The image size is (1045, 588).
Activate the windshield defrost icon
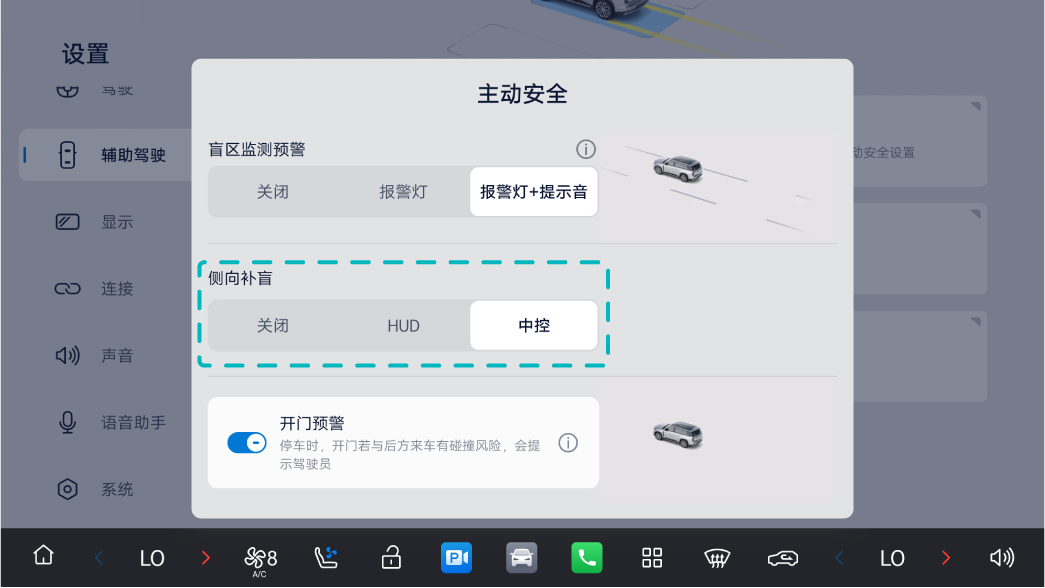[x=717, y=558]
